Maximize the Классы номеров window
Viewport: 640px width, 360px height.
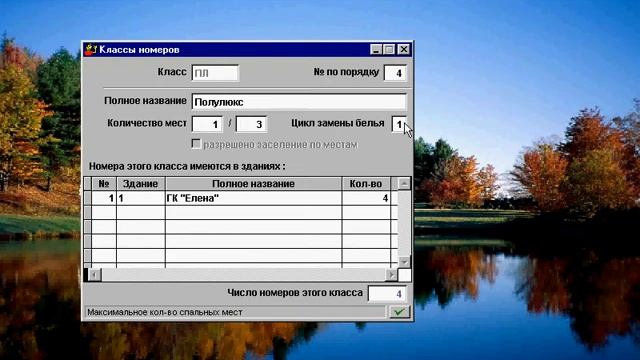pyautogui.click(x=389, y=49)
